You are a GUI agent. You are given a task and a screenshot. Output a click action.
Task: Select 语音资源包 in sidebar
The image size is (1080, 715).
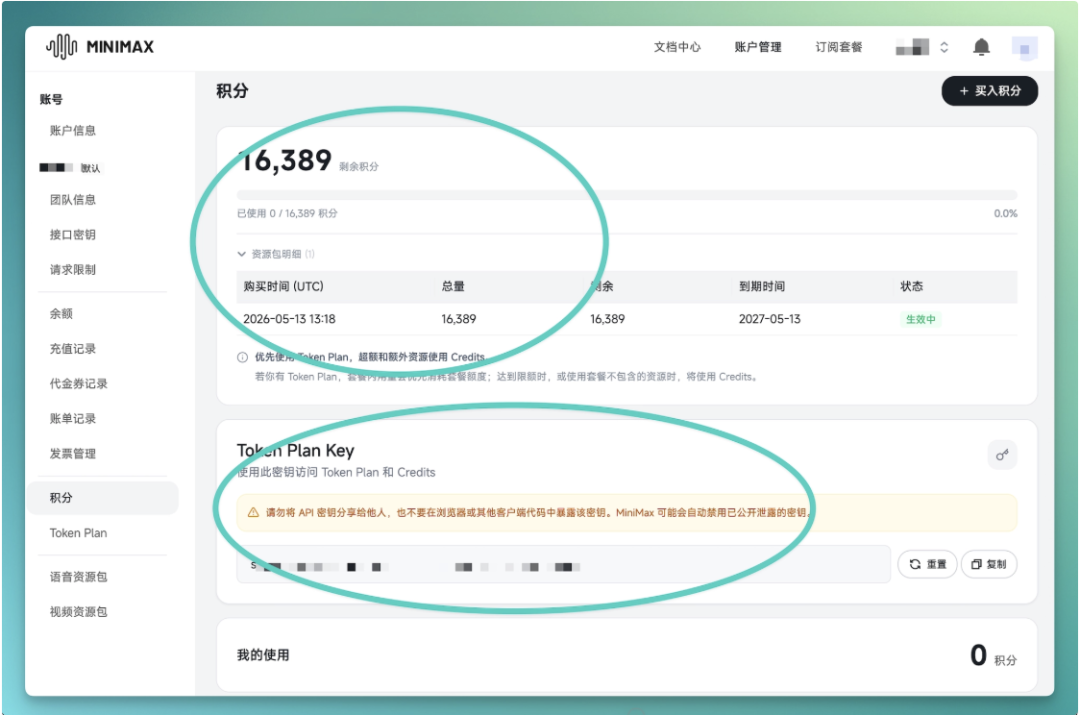click(x=79, y=577)
